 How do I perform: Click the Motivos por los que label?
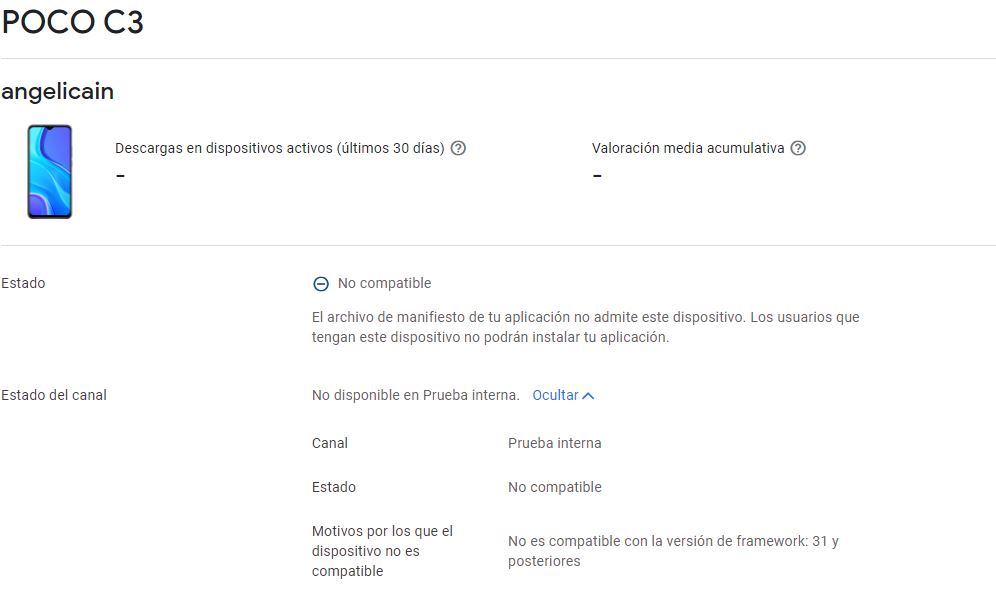coord(382,551)
